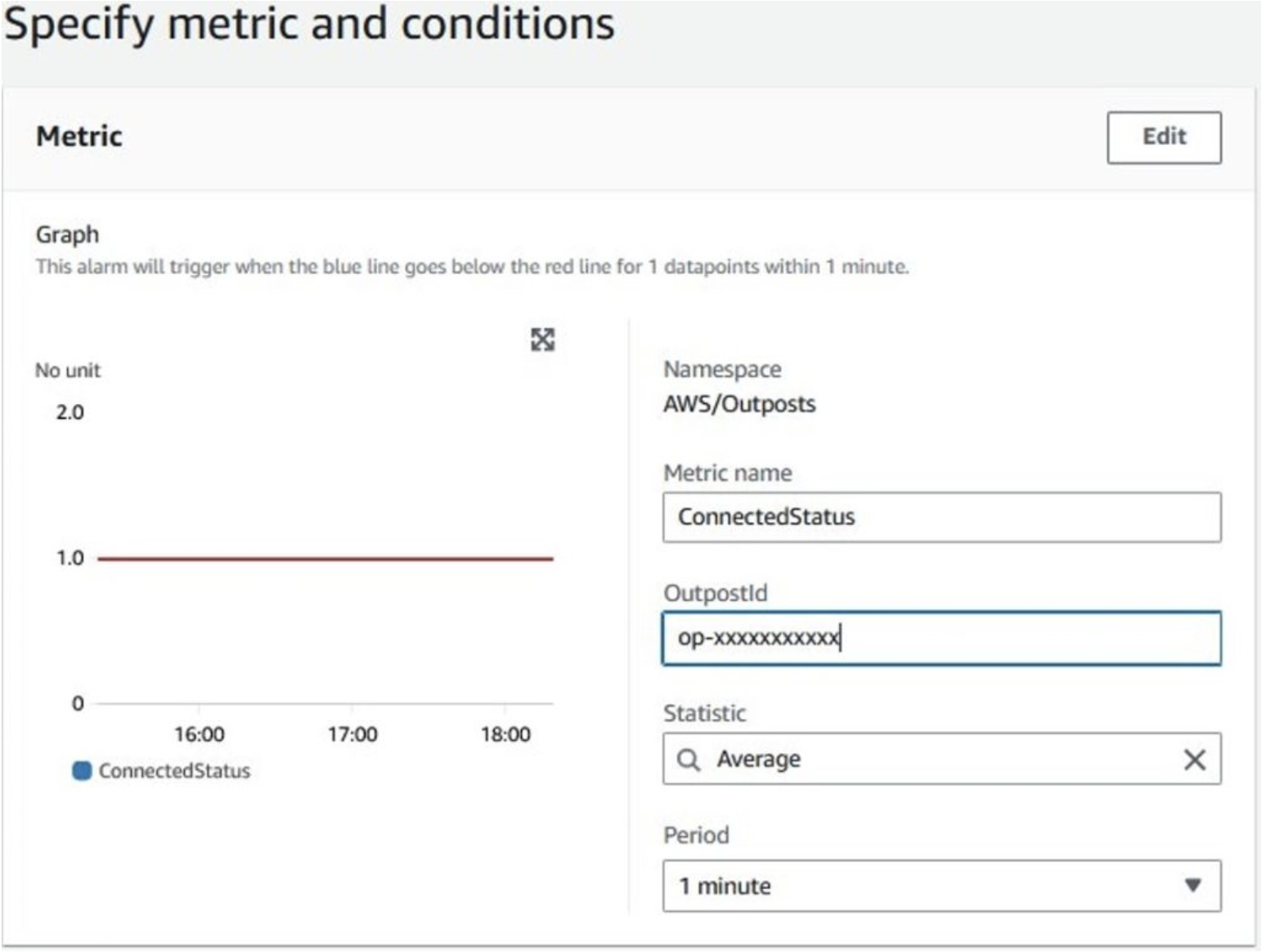Viewport: 1261px width, 952px height.
Task: Click inside the Statistic Average search box
Action: click(x=940, y=760)
